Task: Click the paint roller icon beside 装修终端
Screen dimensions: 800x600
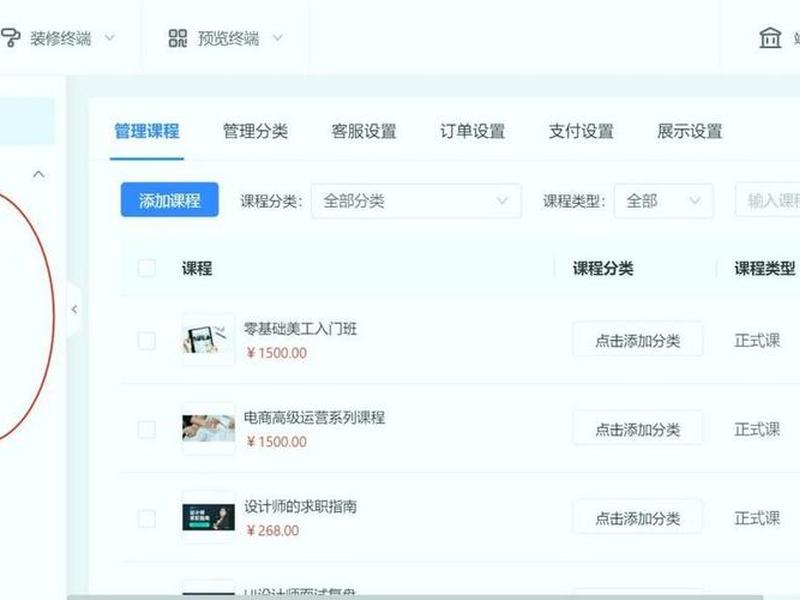Action: coord(10,38)
